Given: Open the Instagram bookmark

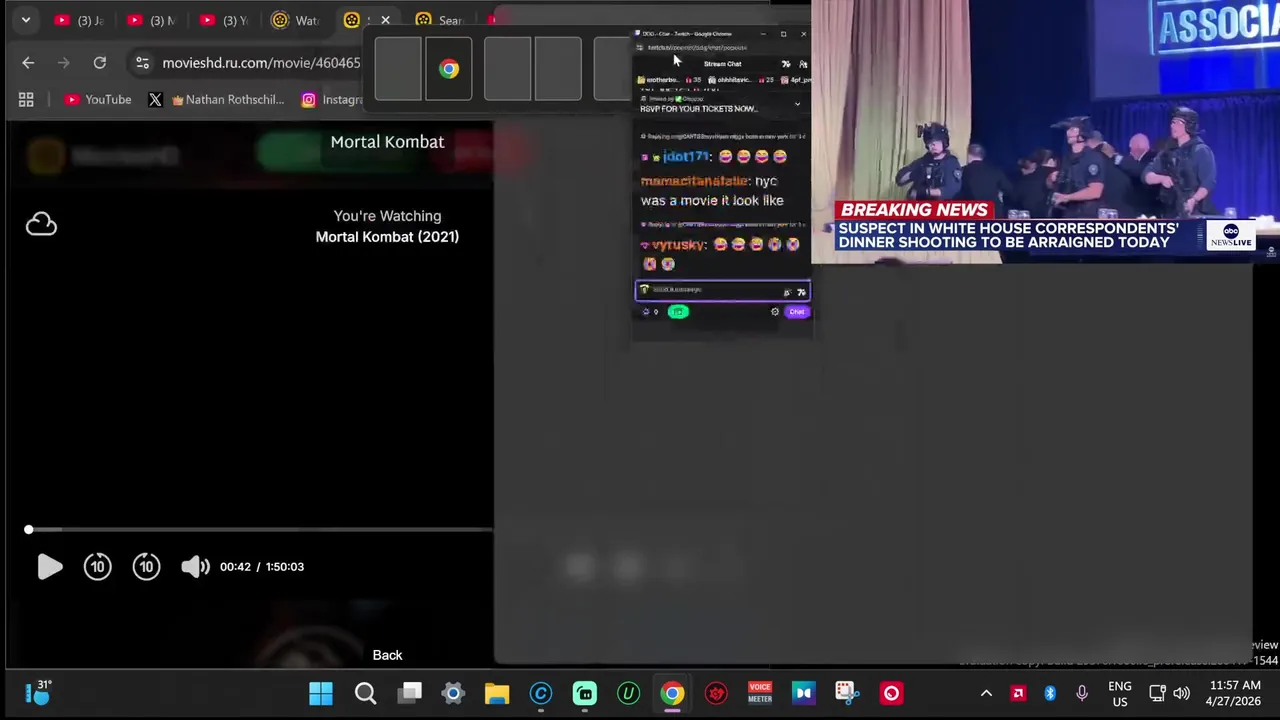Looking at the screenshot, I should (332, 99).
